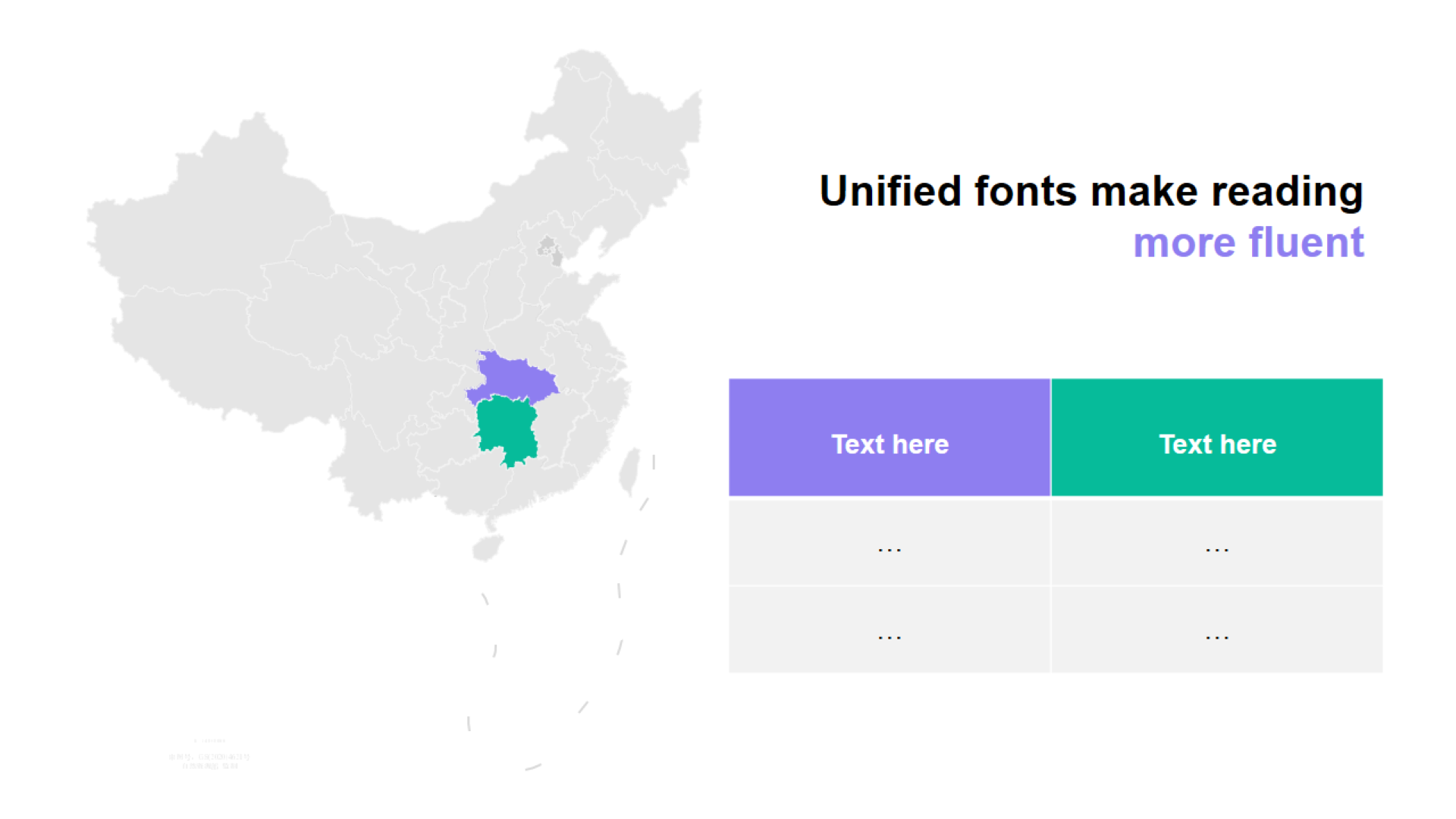
Task: Select the purple "Text here" header cell
Action: click(x=889, y=438)
